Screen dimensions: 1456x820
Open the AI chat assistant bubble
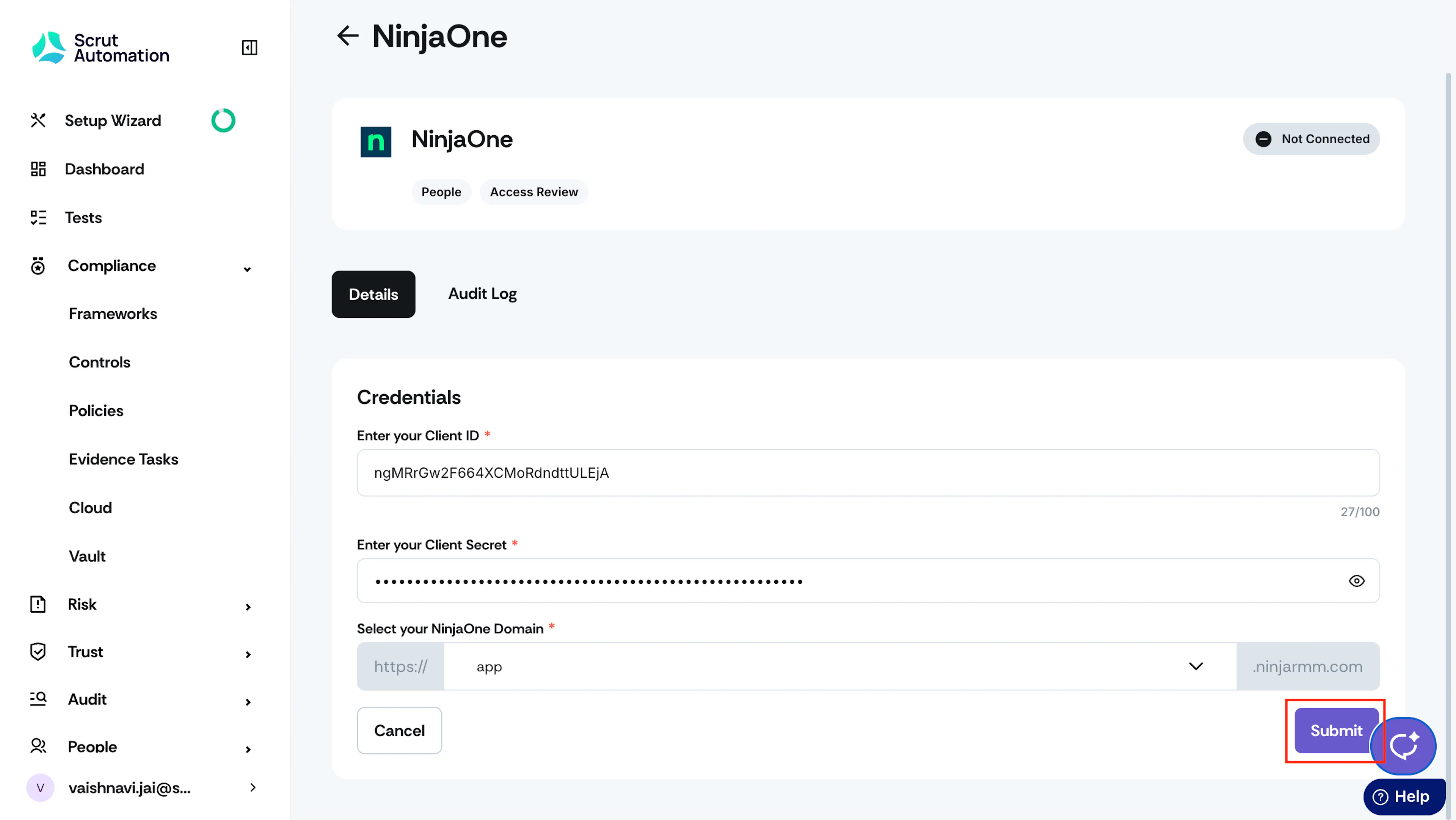point(1403,745)
